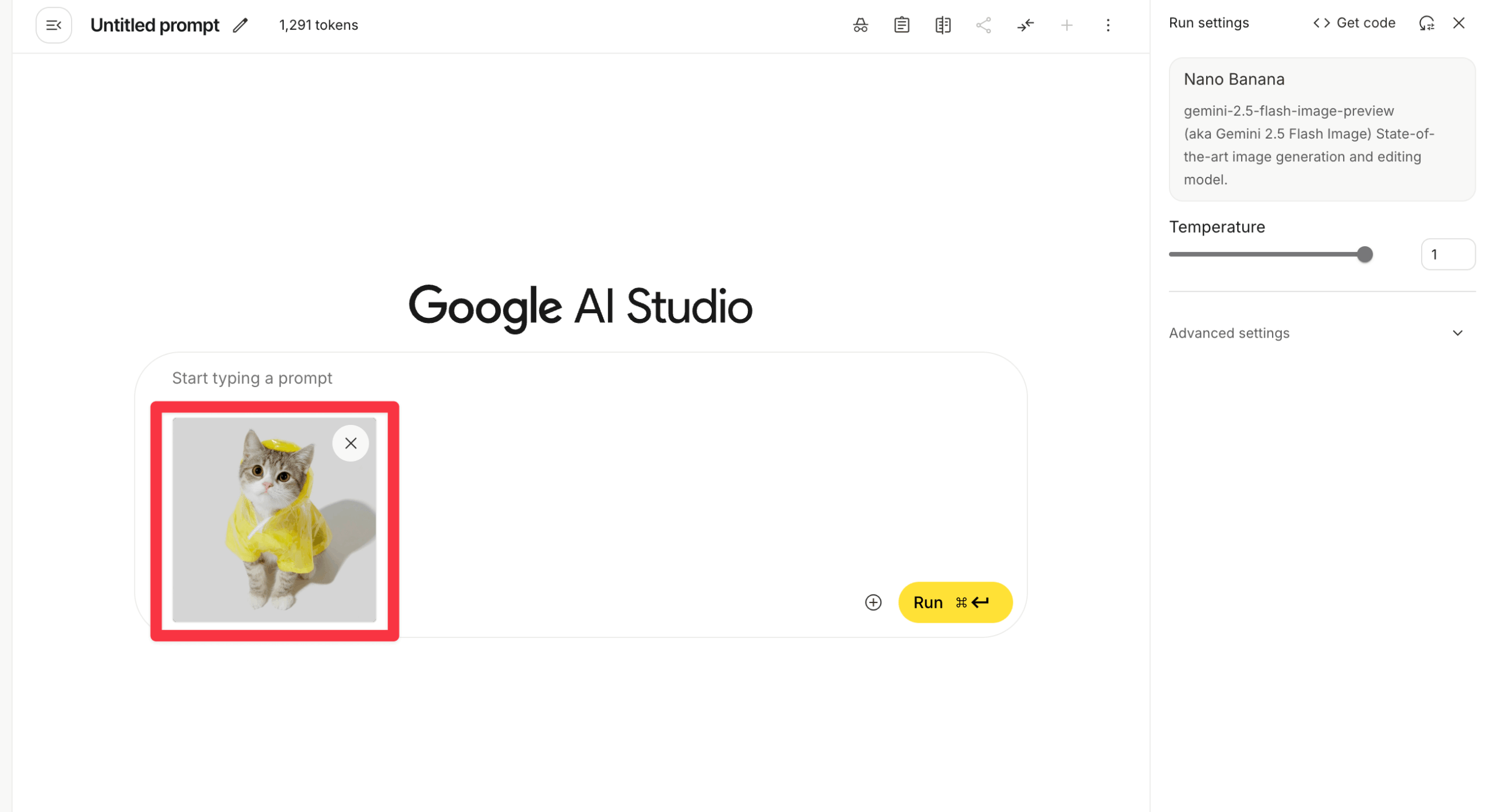Open the Nano Banana model selector card
The width and height of the screenshot is (1491, 812).
1321,129
